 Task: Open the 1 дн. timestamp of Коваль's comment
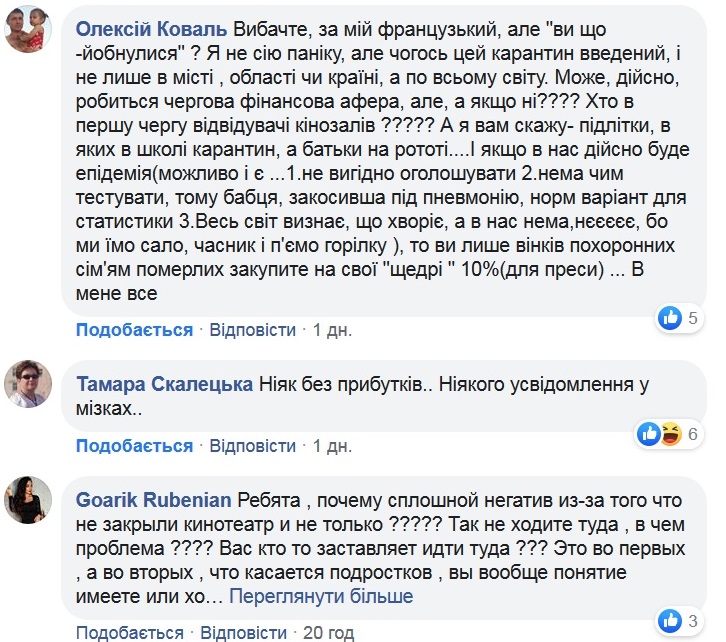(332, 330)
